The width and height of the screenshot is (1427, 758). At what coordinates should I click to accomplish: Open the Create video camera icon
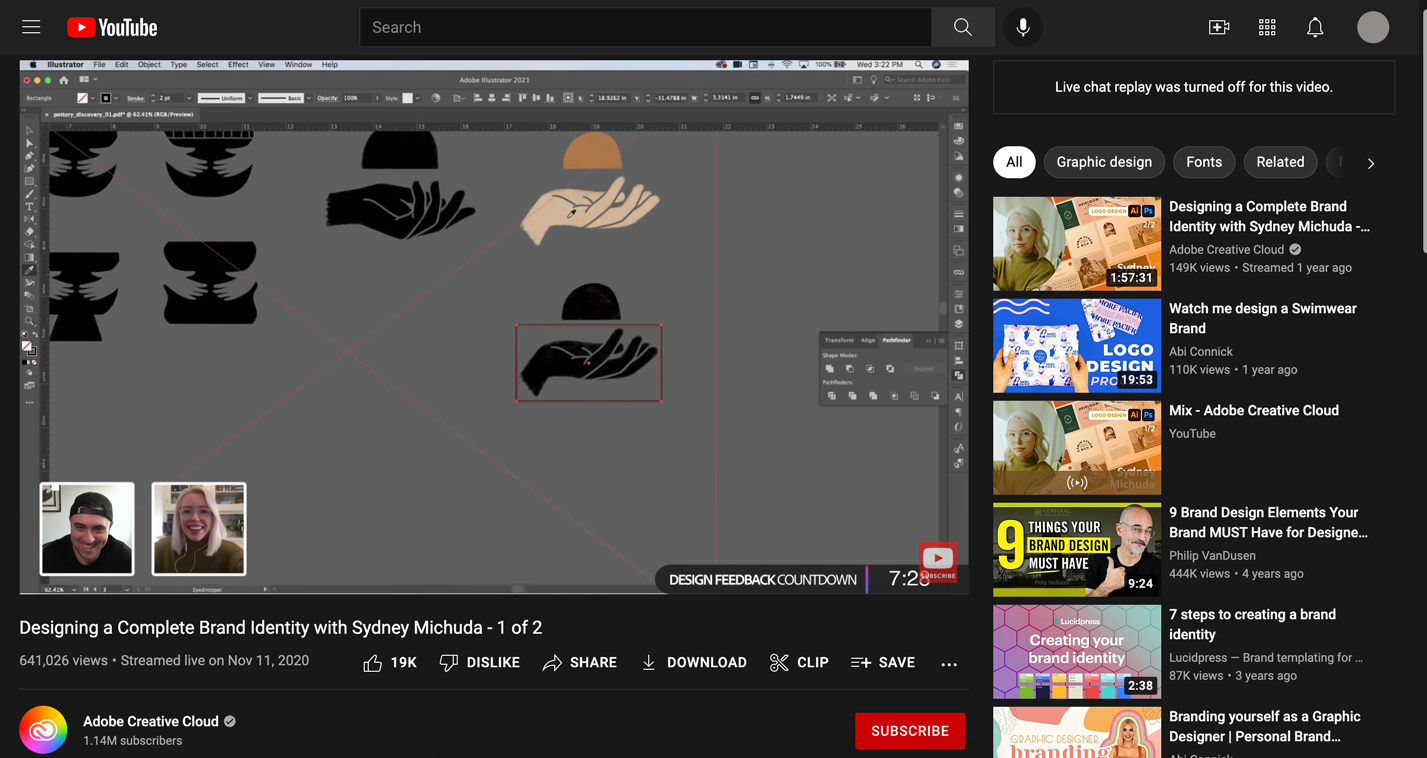[1219, 27]
